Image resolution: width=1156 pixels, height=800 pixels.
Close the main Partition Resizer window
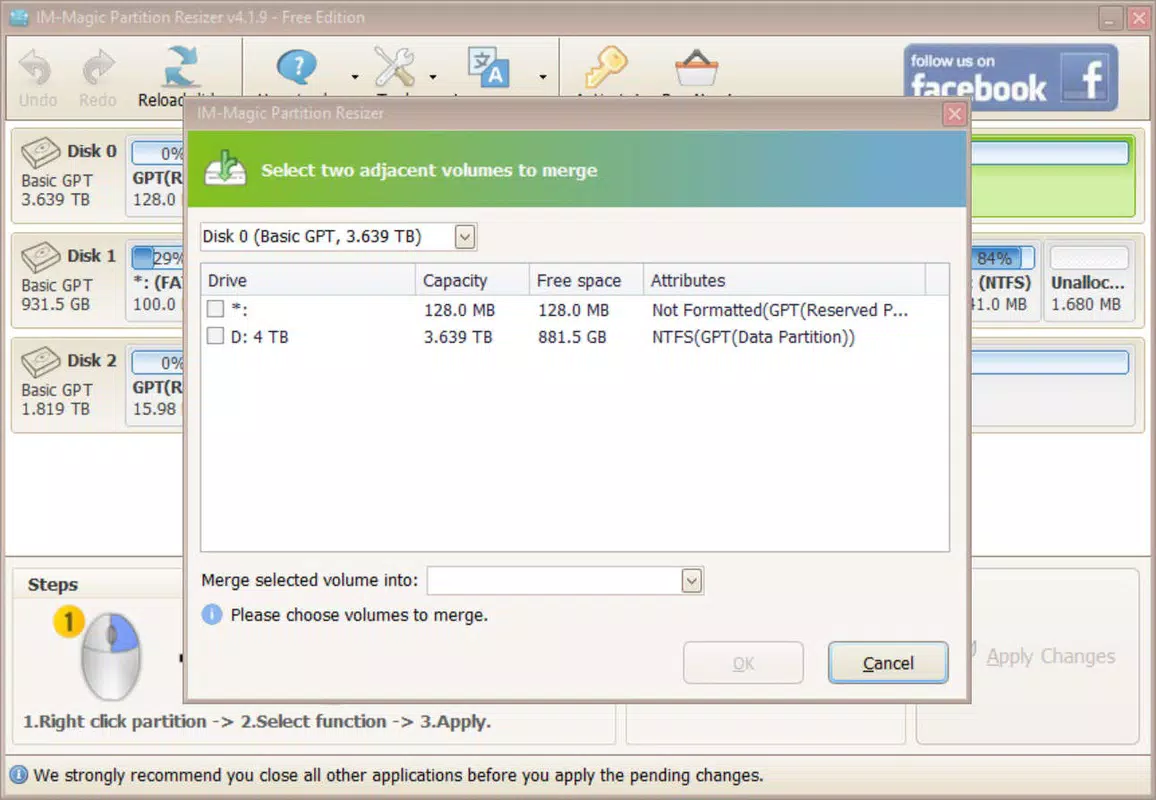click(1139, 18)
